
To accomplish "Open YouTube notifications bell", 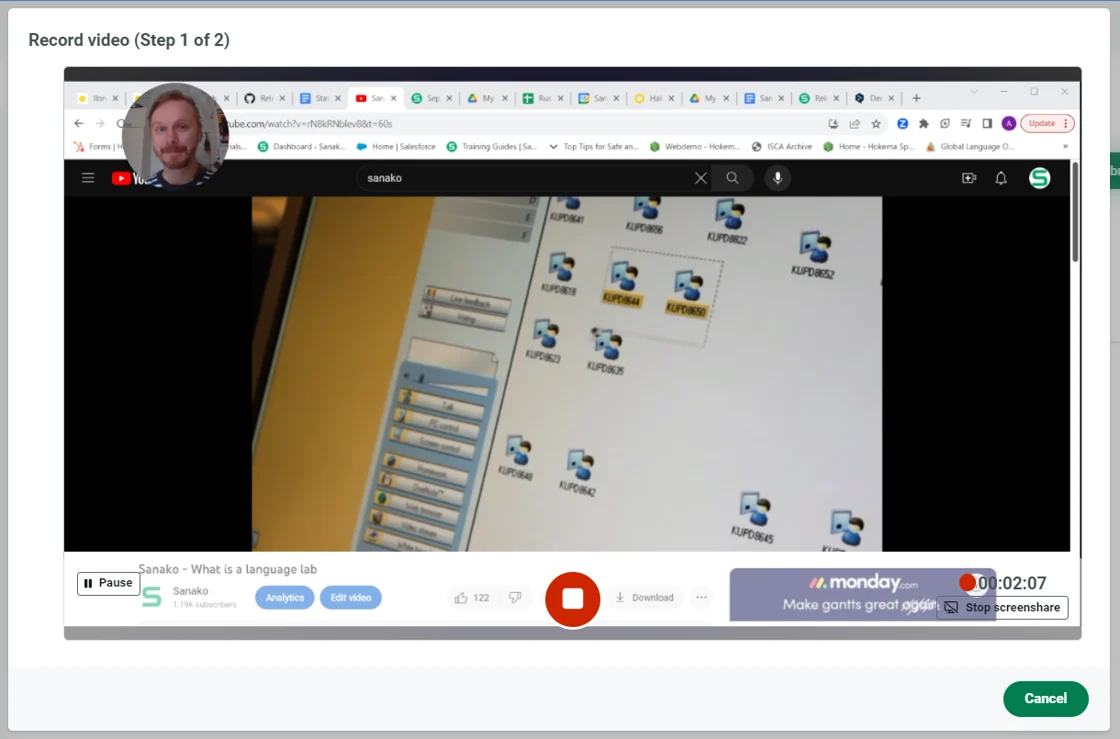I will tap(1001, 178).
